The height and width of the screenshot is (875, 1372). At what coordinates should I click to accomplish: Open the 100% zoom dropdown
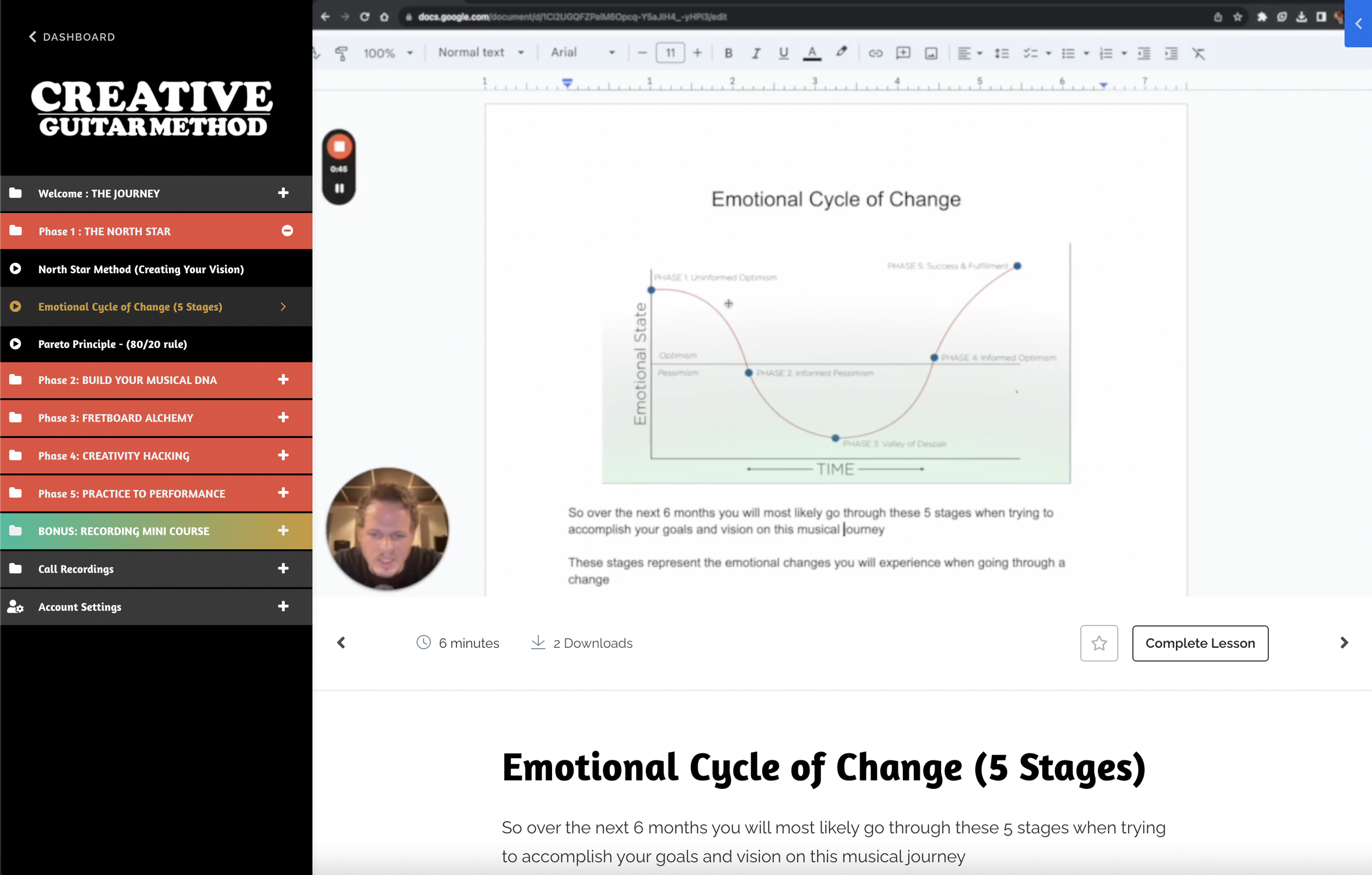click(x=387, y=53)
